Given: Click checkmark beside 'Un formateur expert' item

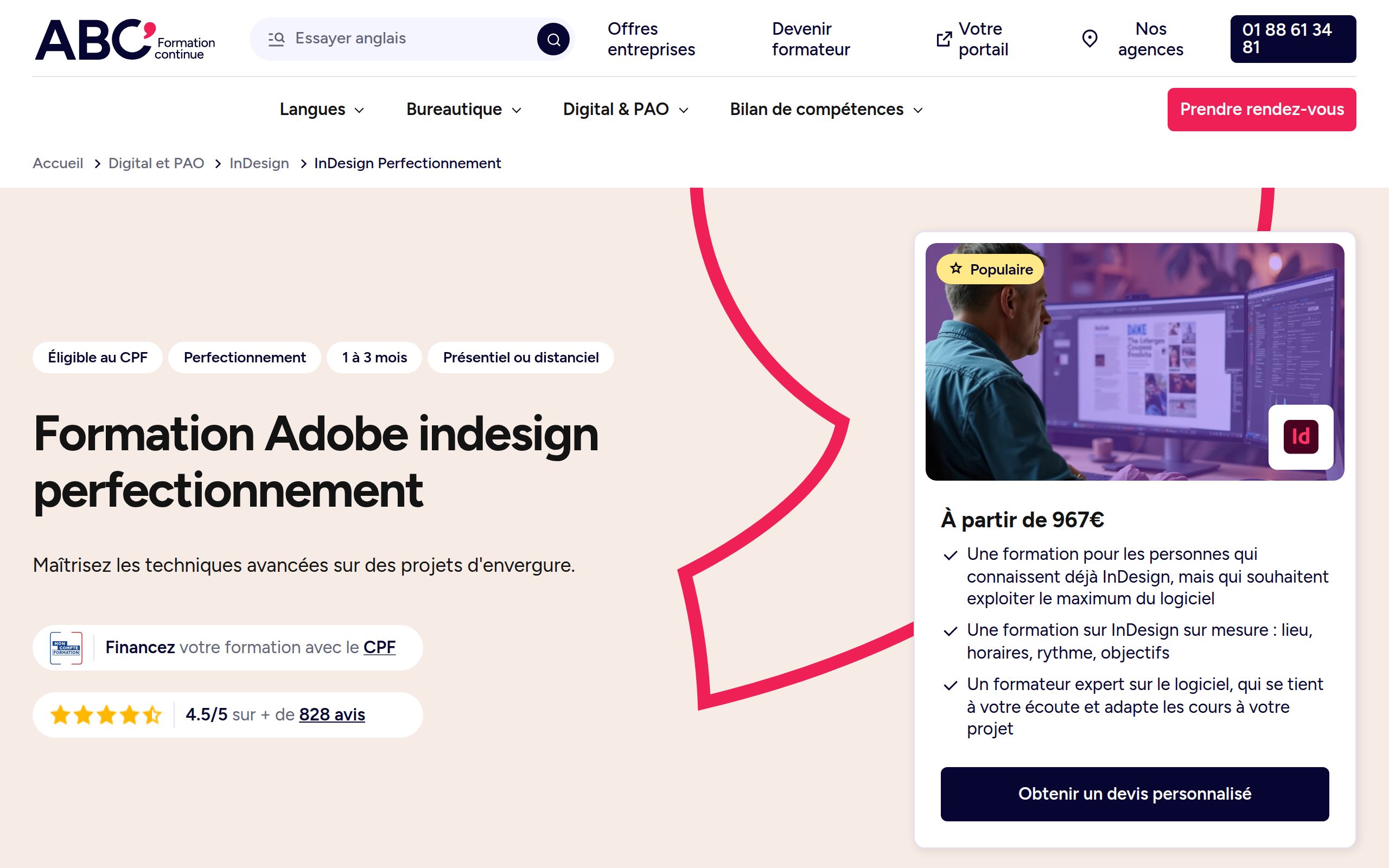Looking at the screenshot, I should tap(951, 685).
